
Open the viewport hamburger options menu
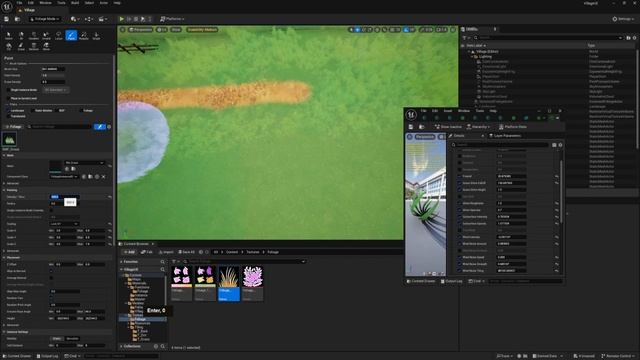(122, 30)
